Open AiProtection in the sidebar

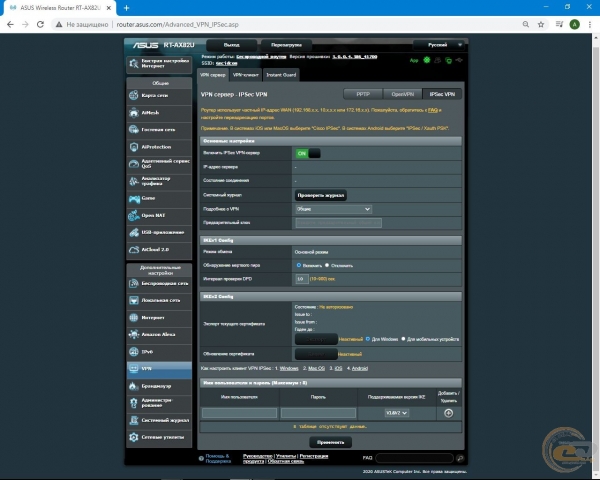(x=159, y=147)
